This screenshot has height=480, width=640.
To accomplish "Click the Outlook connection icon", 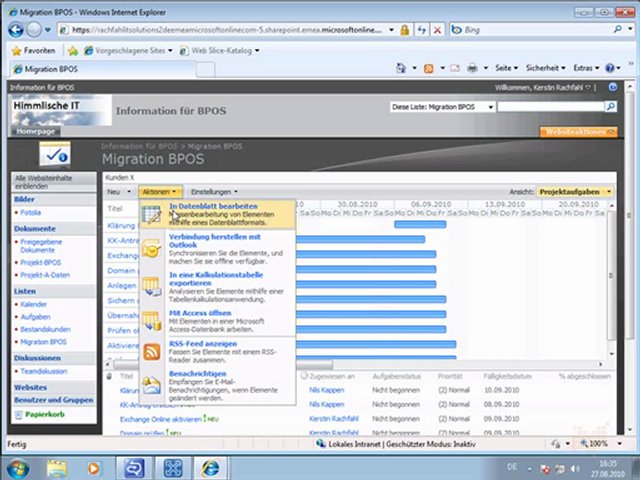I will pos(152,249).
